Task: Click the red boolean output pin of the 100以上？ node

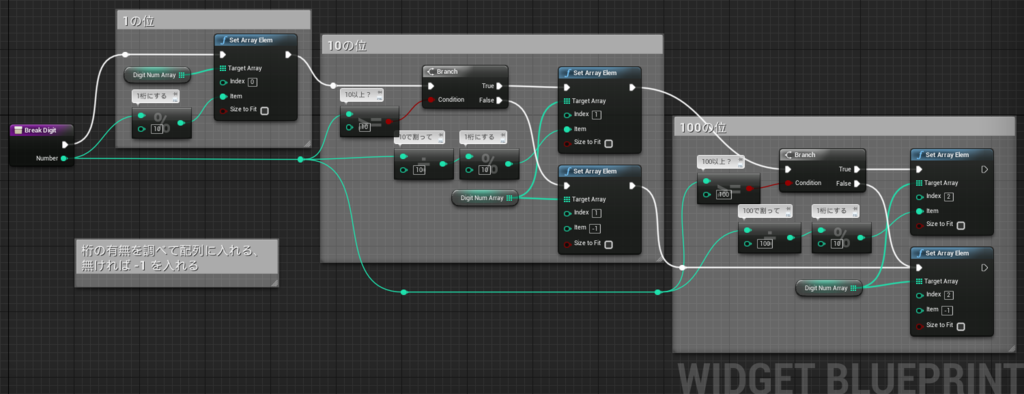Action: pos(749,188)
